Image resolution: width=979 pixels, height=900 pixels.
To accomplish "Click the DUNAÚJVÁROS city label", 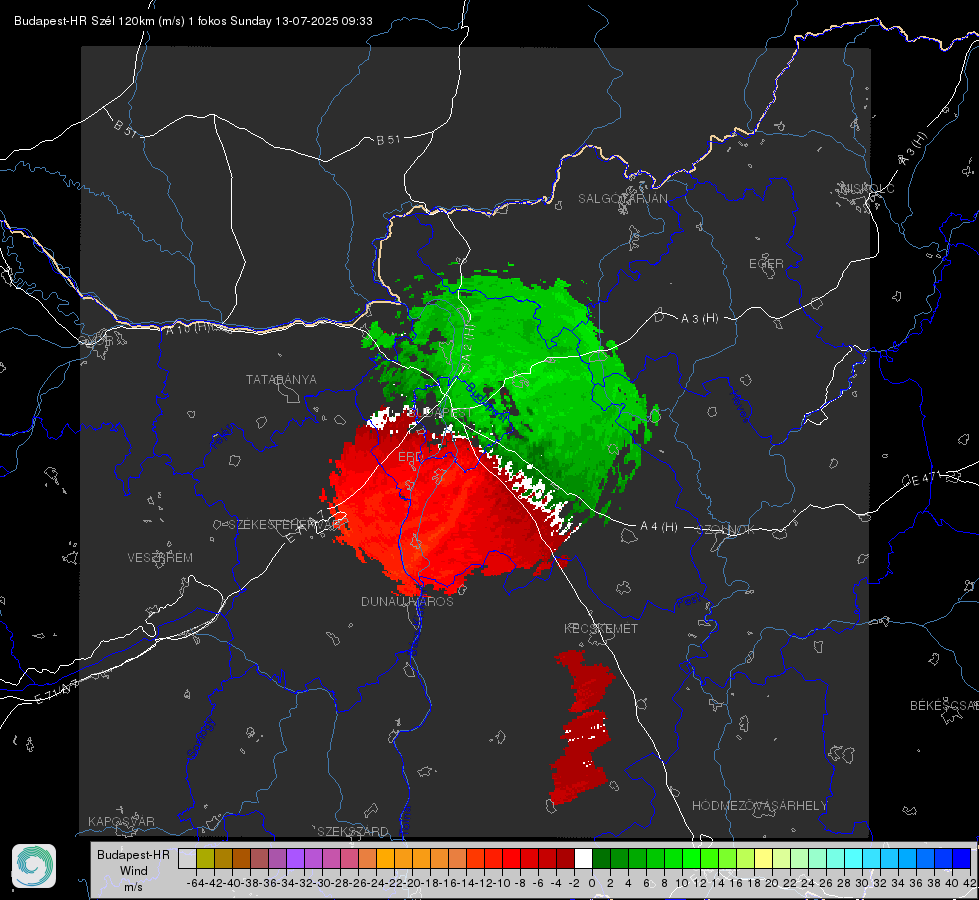I will pyautogui.click(x=407, y=601).
